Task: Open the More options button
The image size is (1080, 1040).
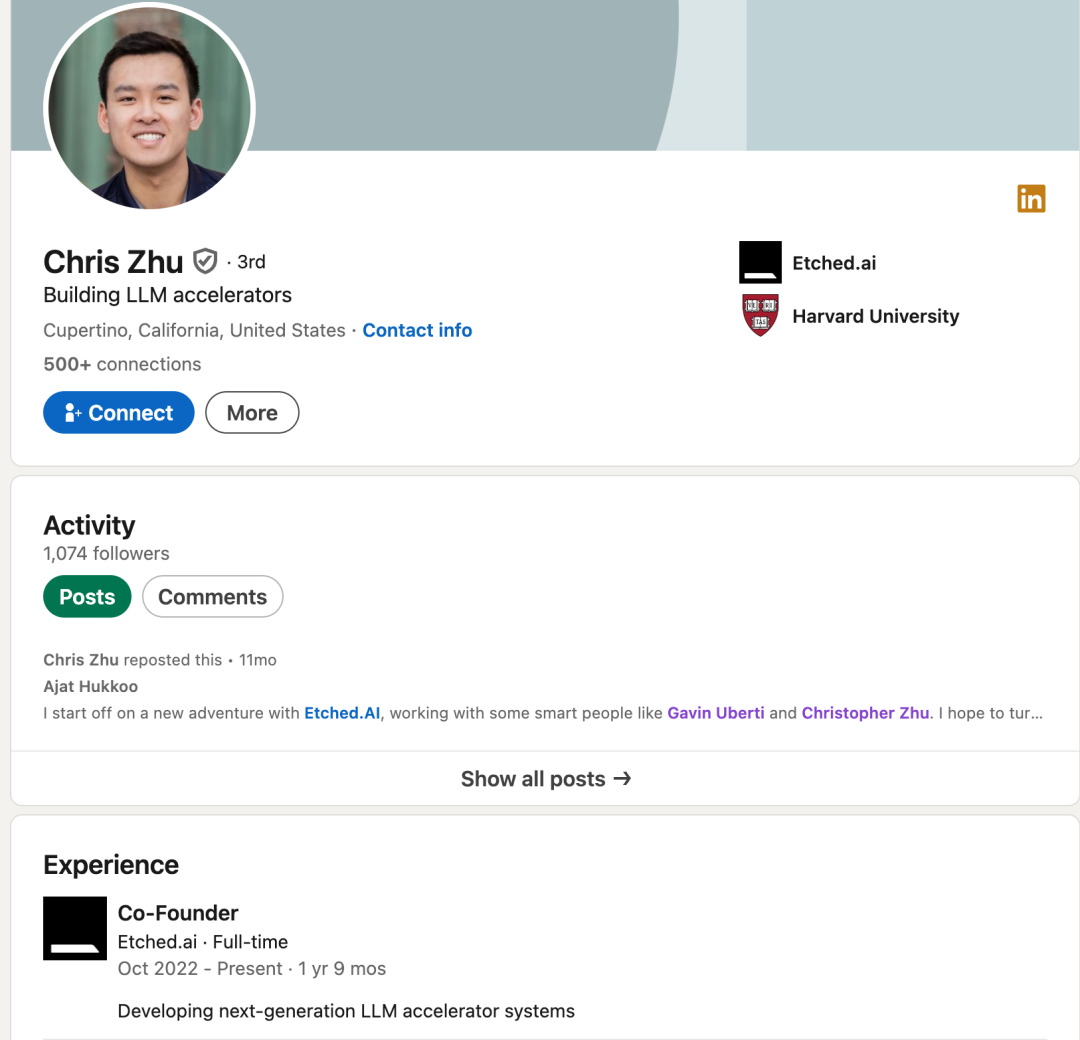Action: (252, 413)
